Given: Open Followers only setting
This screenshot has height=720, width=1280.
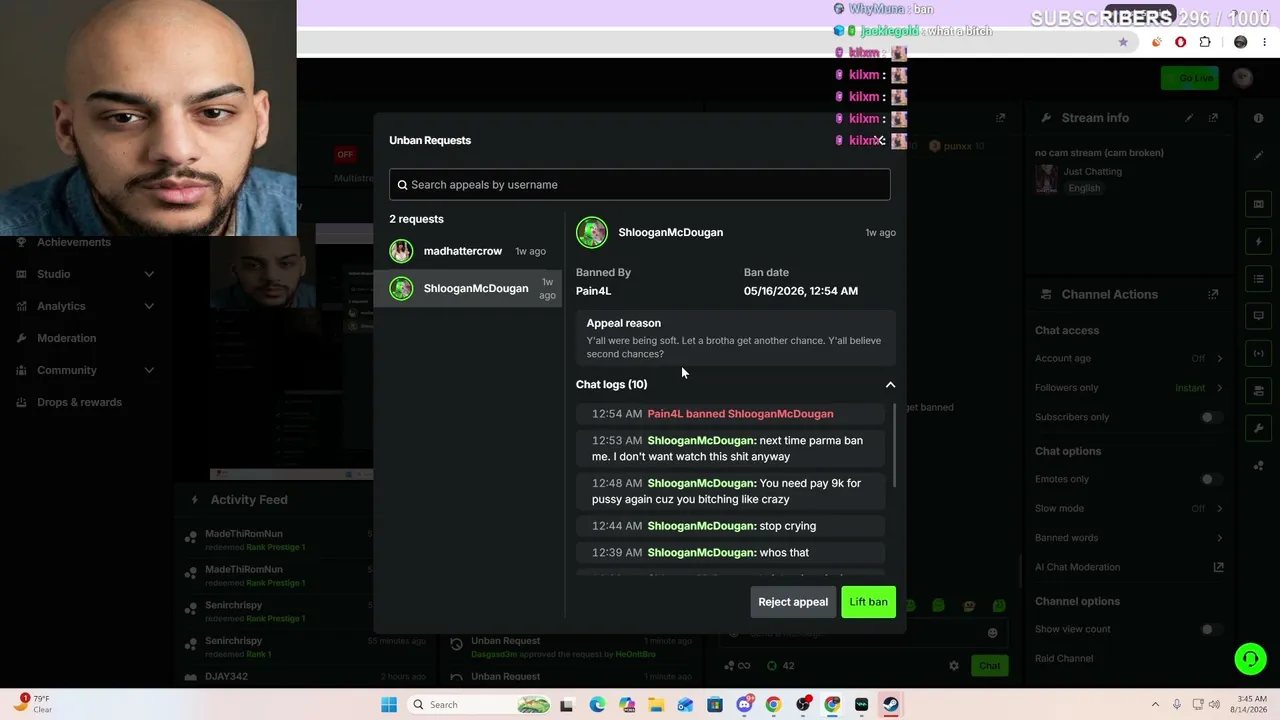Looking at the screenshot, I should (1129, 387).
